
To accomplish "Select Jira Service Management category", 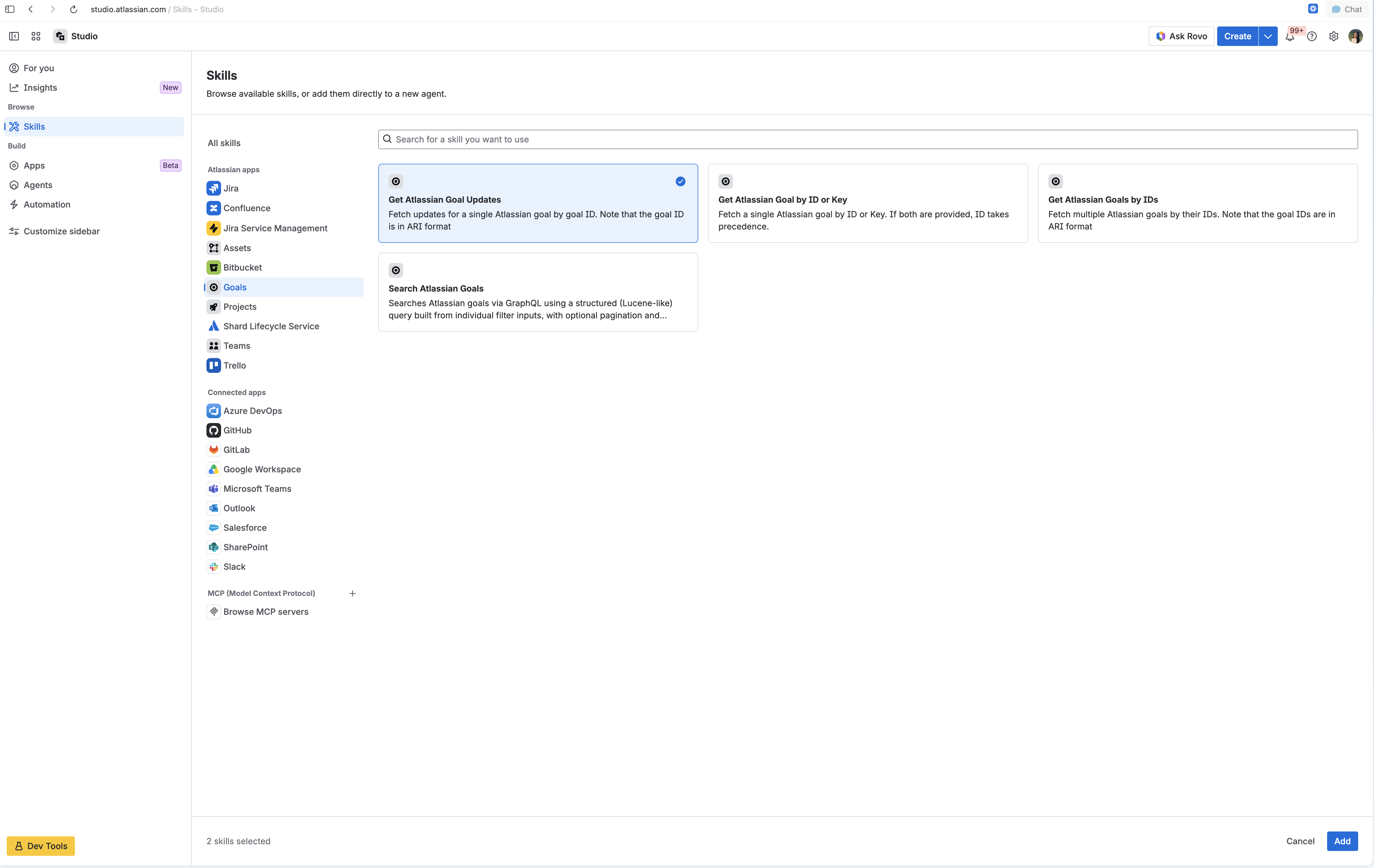I will tap(284, 228).
